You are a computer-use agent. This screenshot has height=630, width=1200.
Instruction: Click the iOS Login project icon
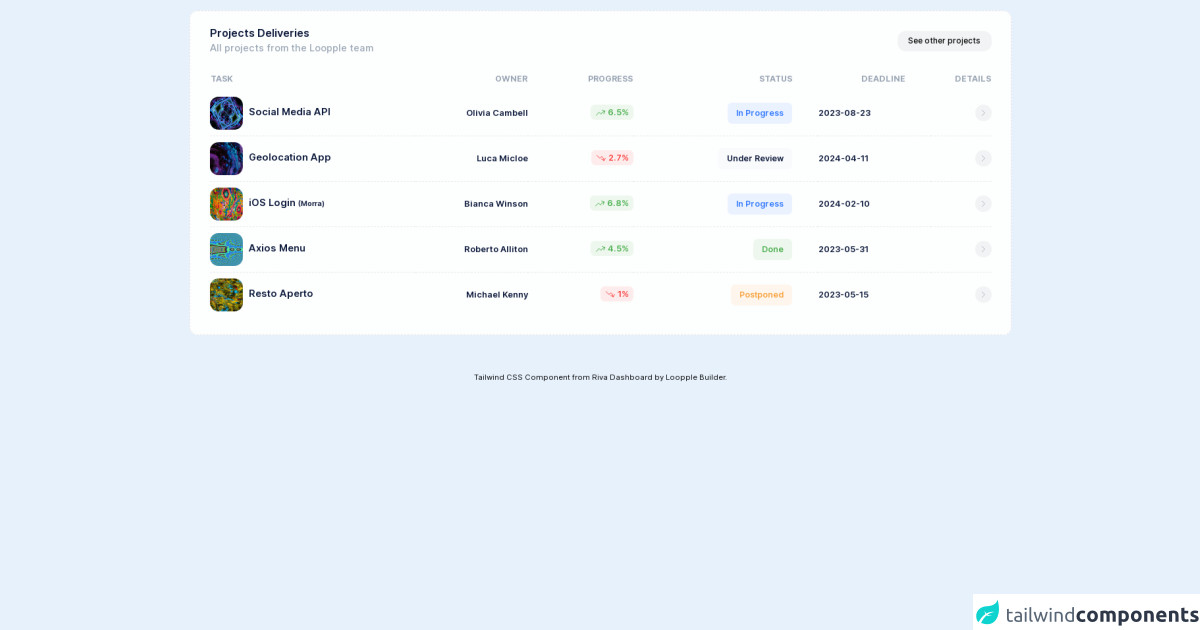tap(226, 203)
